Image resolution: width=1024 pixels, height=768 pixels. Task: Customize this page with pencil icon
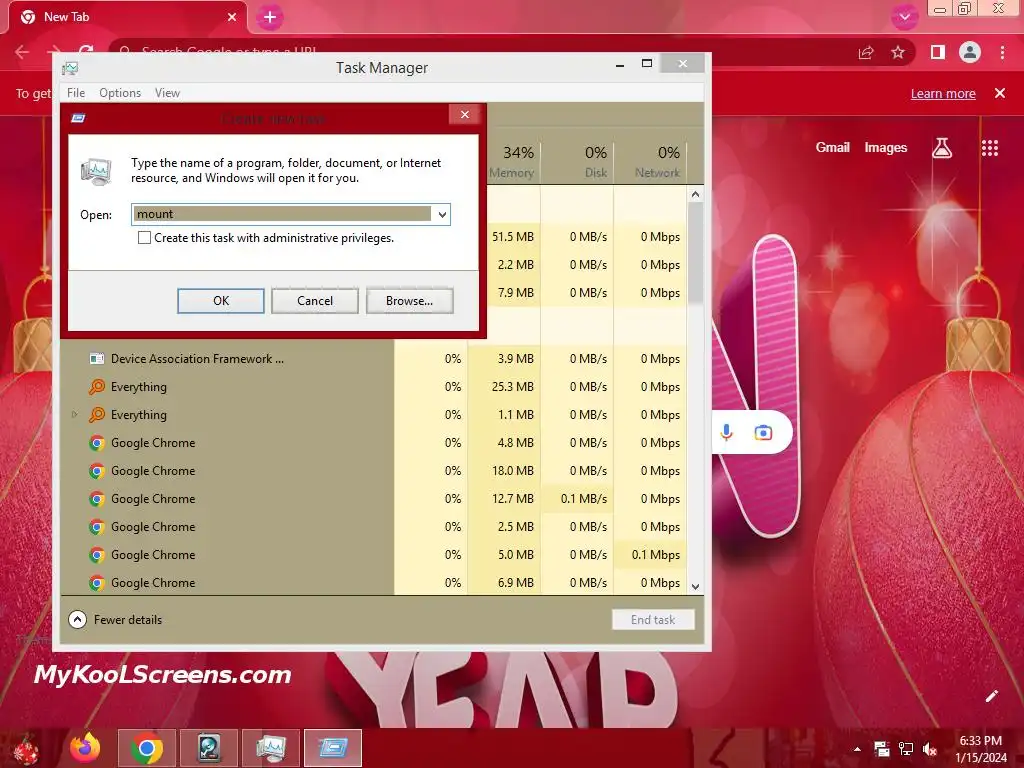(x=991, y=696)
